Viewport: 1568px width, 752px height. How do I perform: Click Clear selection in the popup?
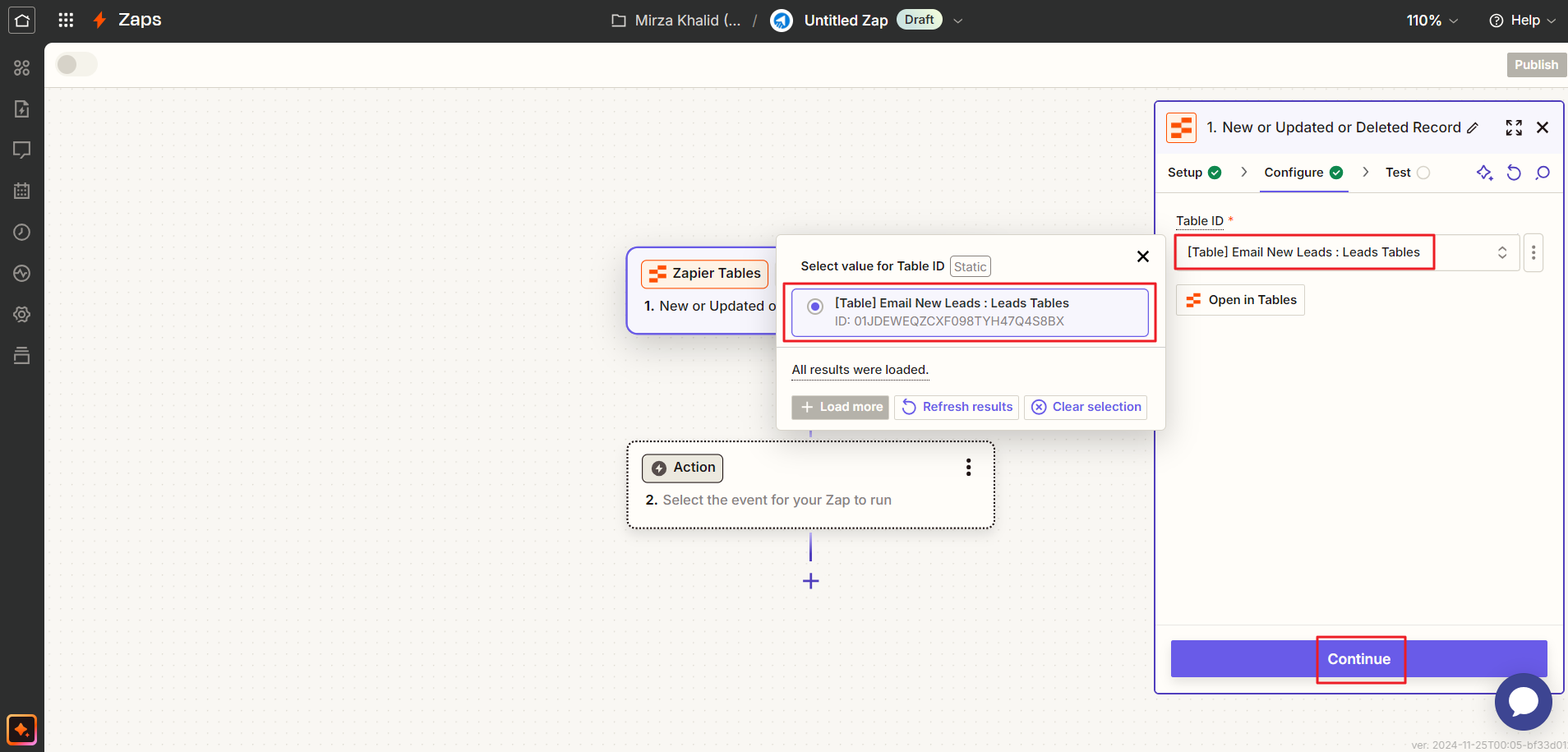tap(1086, 407)
